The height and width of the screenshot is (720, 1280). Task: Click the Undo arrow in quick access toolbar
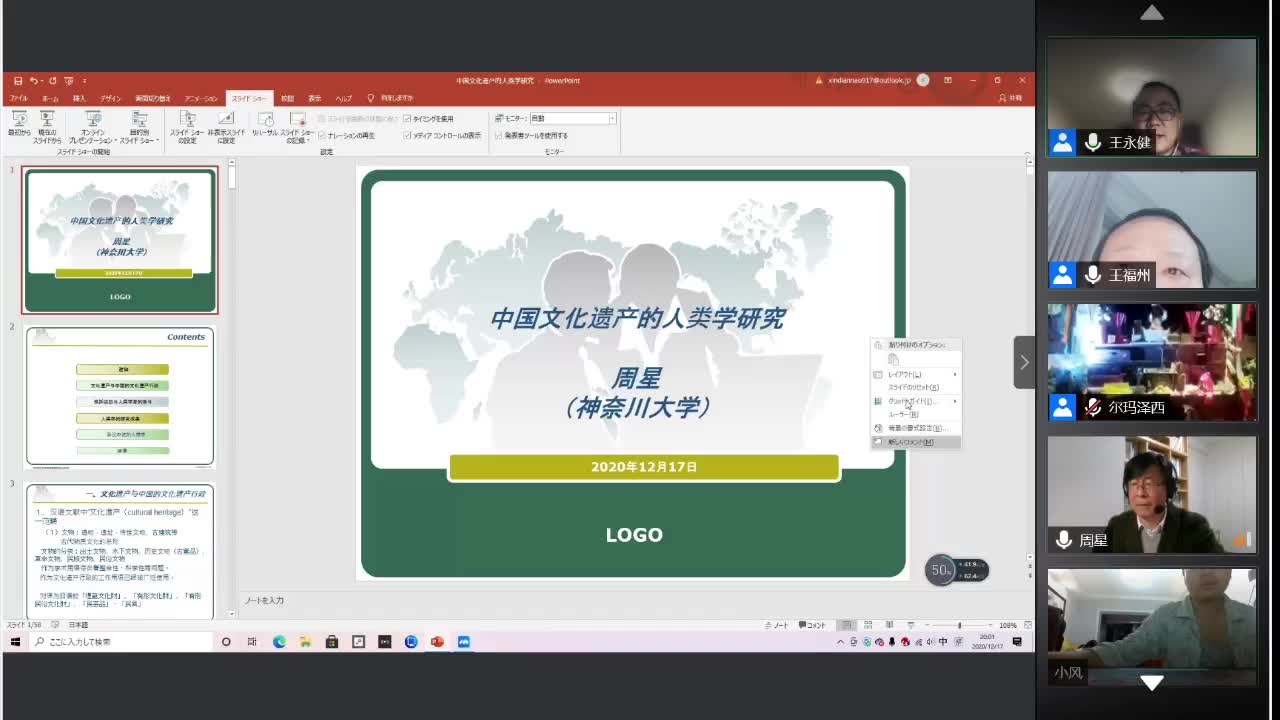pyautogui.click(x=33, y=81)
